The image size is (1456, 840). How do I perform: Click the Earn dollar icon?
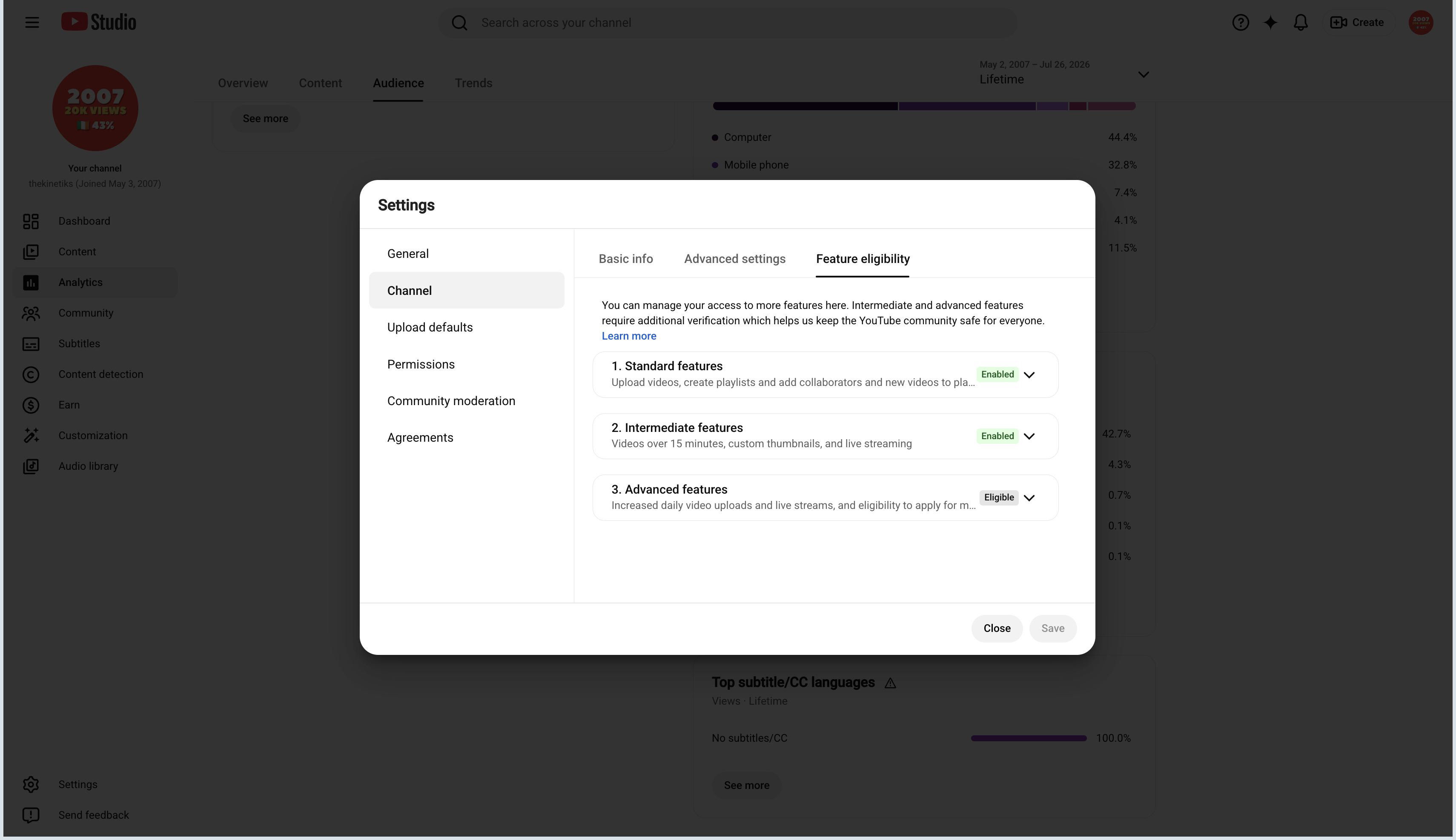(x=31, y=405)
